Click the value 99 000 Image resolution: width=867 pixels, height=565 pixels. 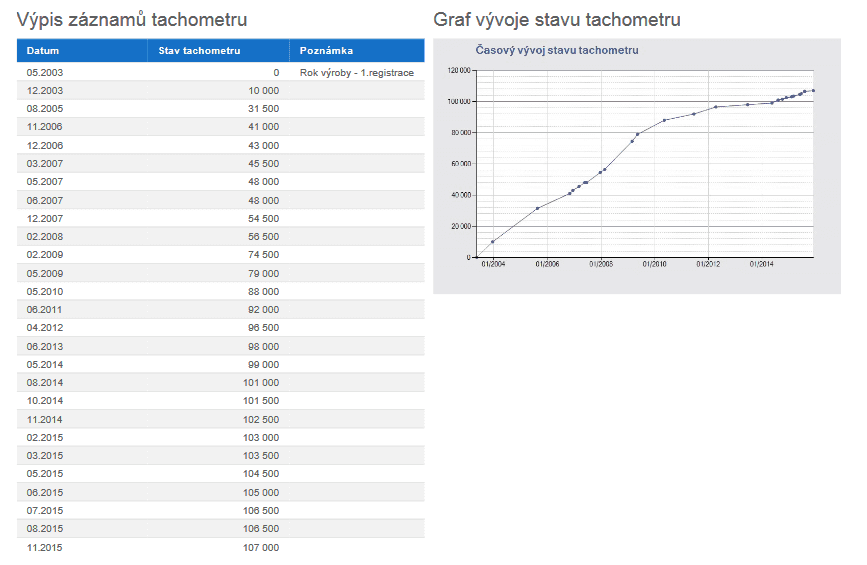tap(263, 365)
